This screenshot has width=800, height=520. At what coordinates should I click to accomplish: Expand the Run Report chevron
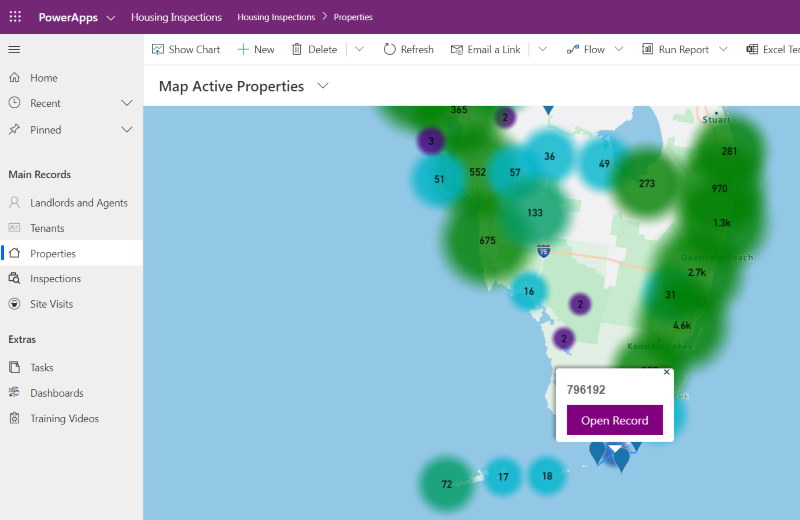(723, 49)
